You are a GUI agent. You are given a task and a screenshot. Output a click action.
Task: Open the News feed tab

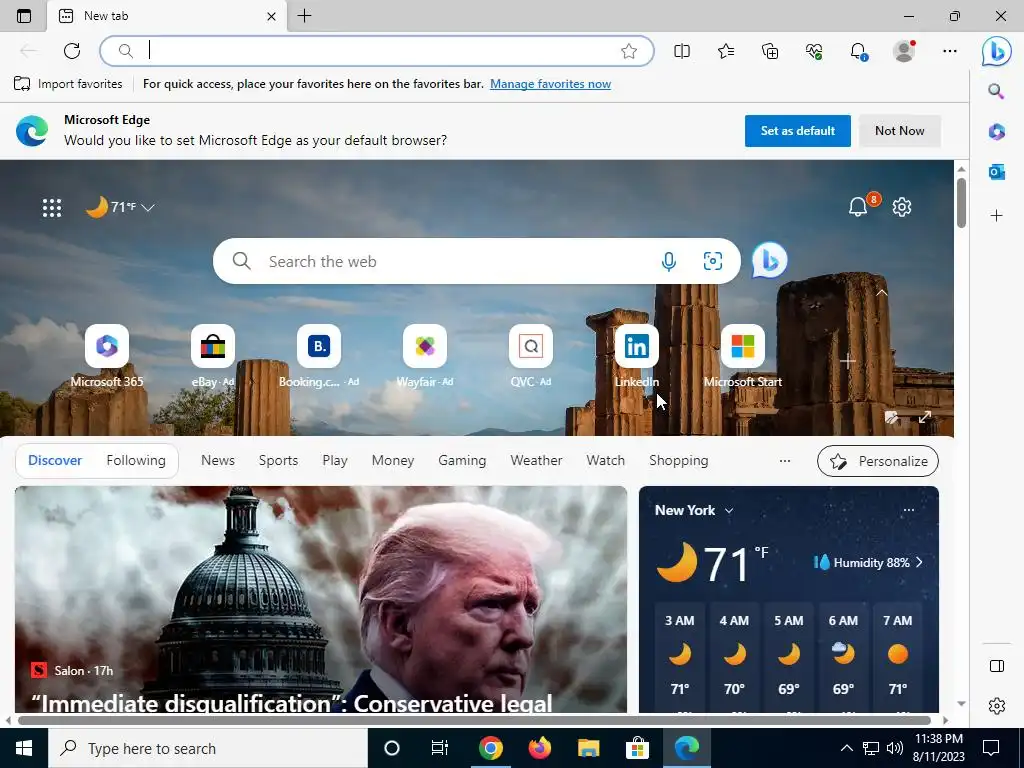click(x=217, y=460)
